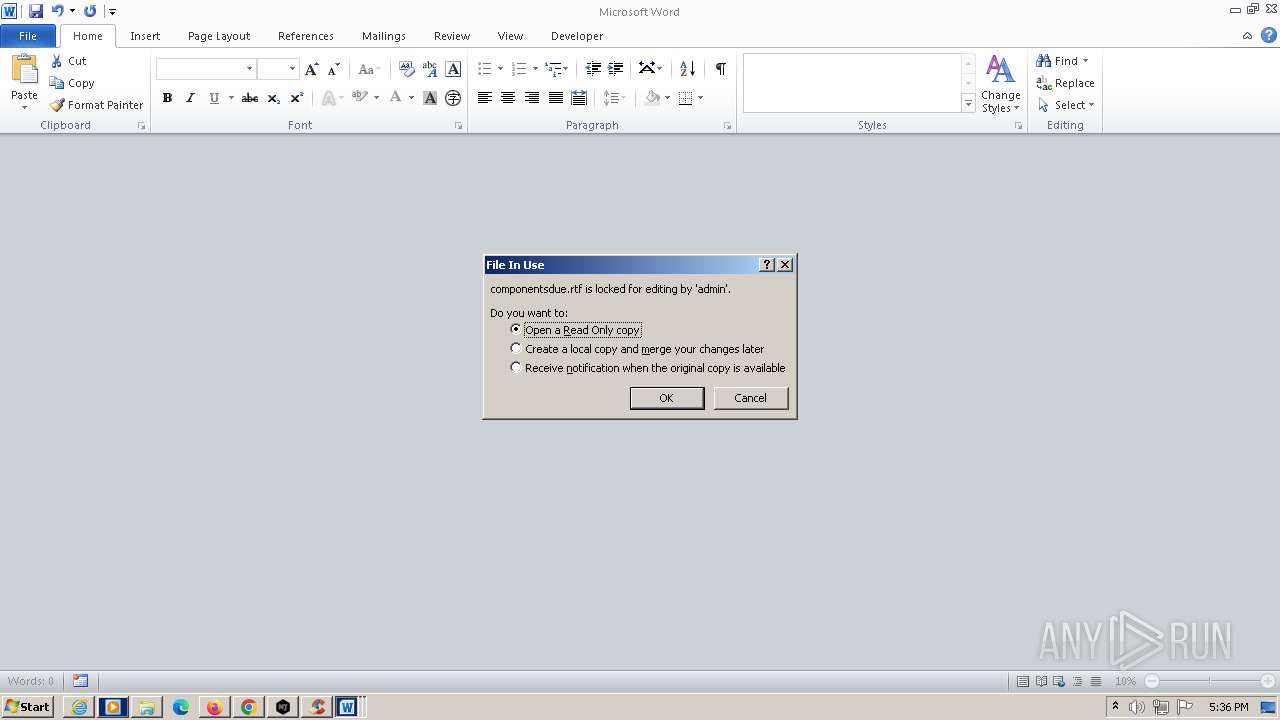Open the Windows Start menu
This screenshot has width=1280, height=720.
28,707
